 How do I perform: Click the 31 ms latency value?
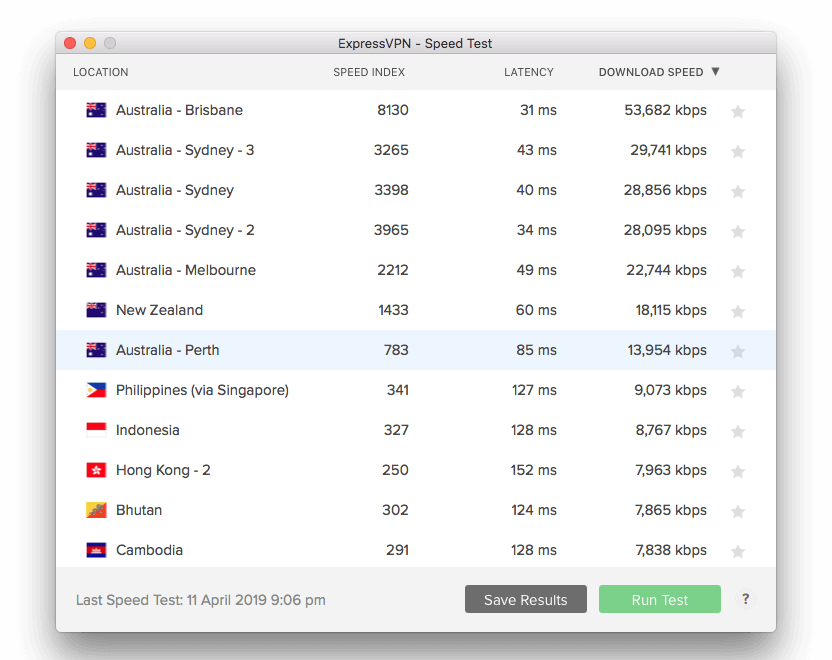(538, 110)
